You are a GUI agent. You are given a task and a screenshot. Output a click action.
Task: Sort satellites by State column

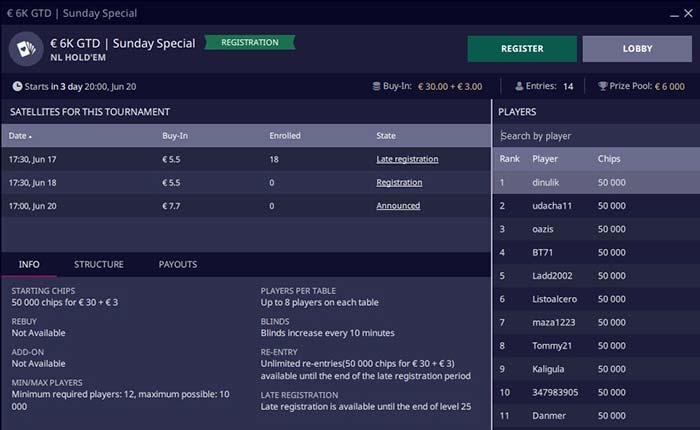point(386,136)
